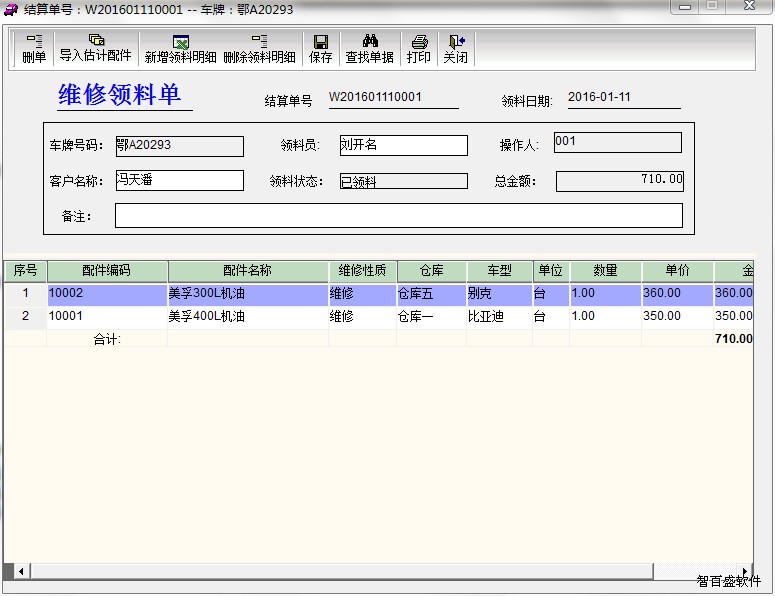Viewport: 775px width, 596px height.
Task: Click the 合计 total value 710.00
Action: [x=733, y=339]
